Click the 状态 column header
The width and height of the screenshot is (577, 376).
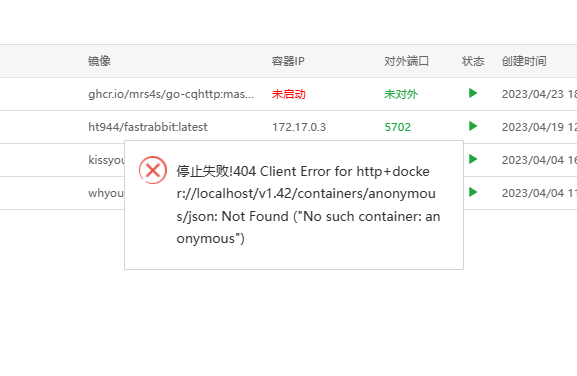(x=473, y=61)
